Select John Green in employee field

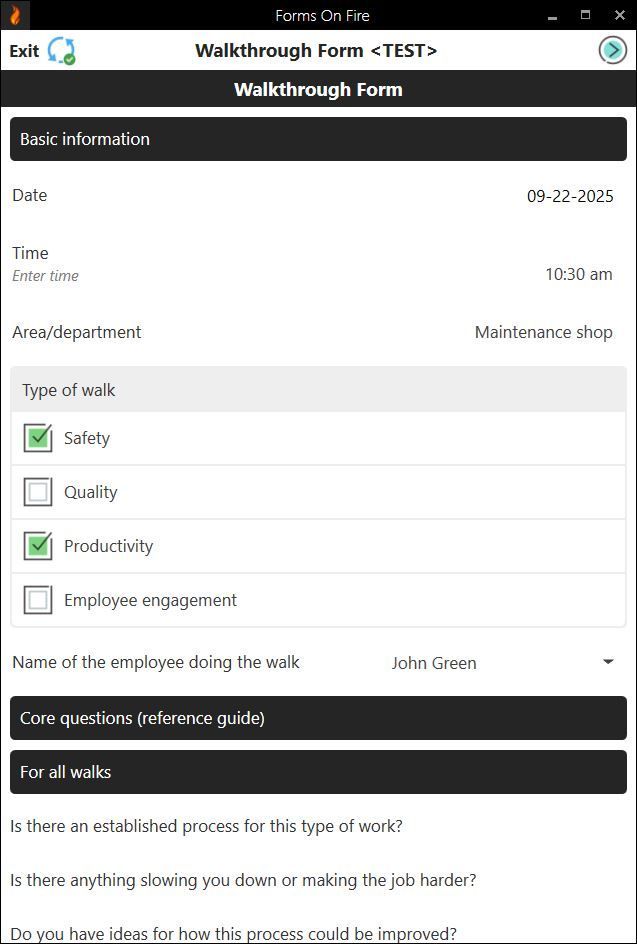pyautogui.click(x=434, y=663)
